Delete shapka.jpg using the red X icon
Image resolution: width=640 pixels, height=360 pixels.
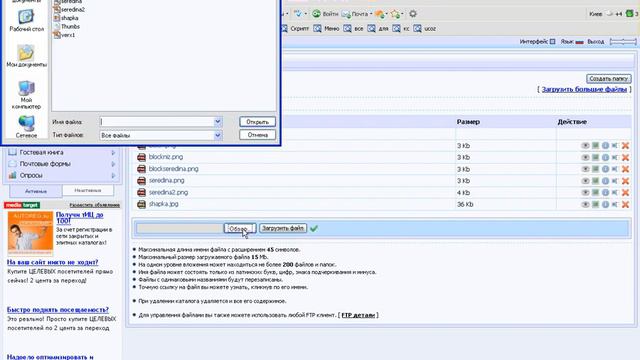(625, 204)
